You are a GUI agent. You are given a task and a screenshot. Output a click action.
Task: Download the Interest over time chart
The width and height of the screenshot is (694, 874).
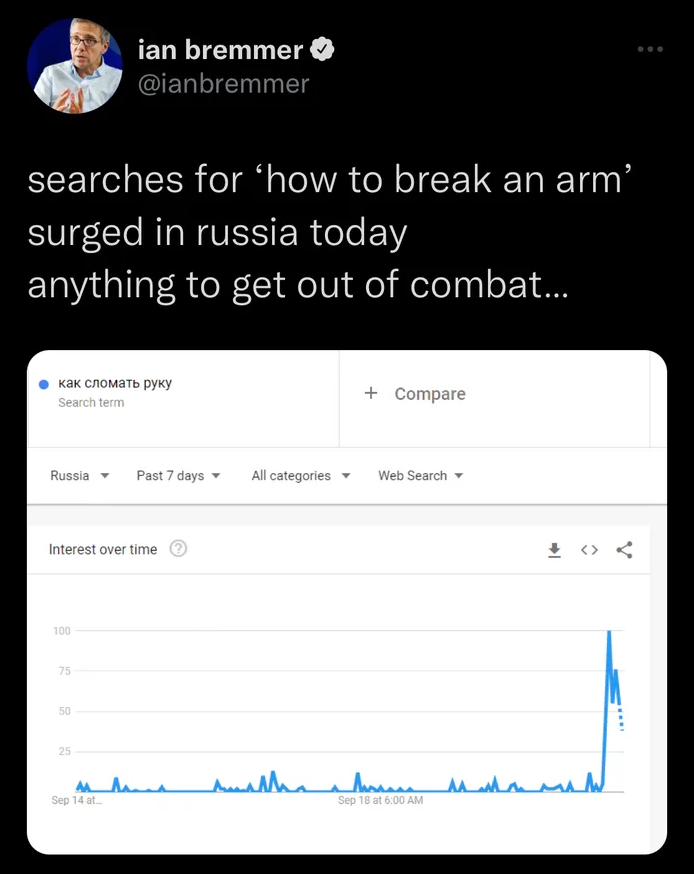point(554,549)
